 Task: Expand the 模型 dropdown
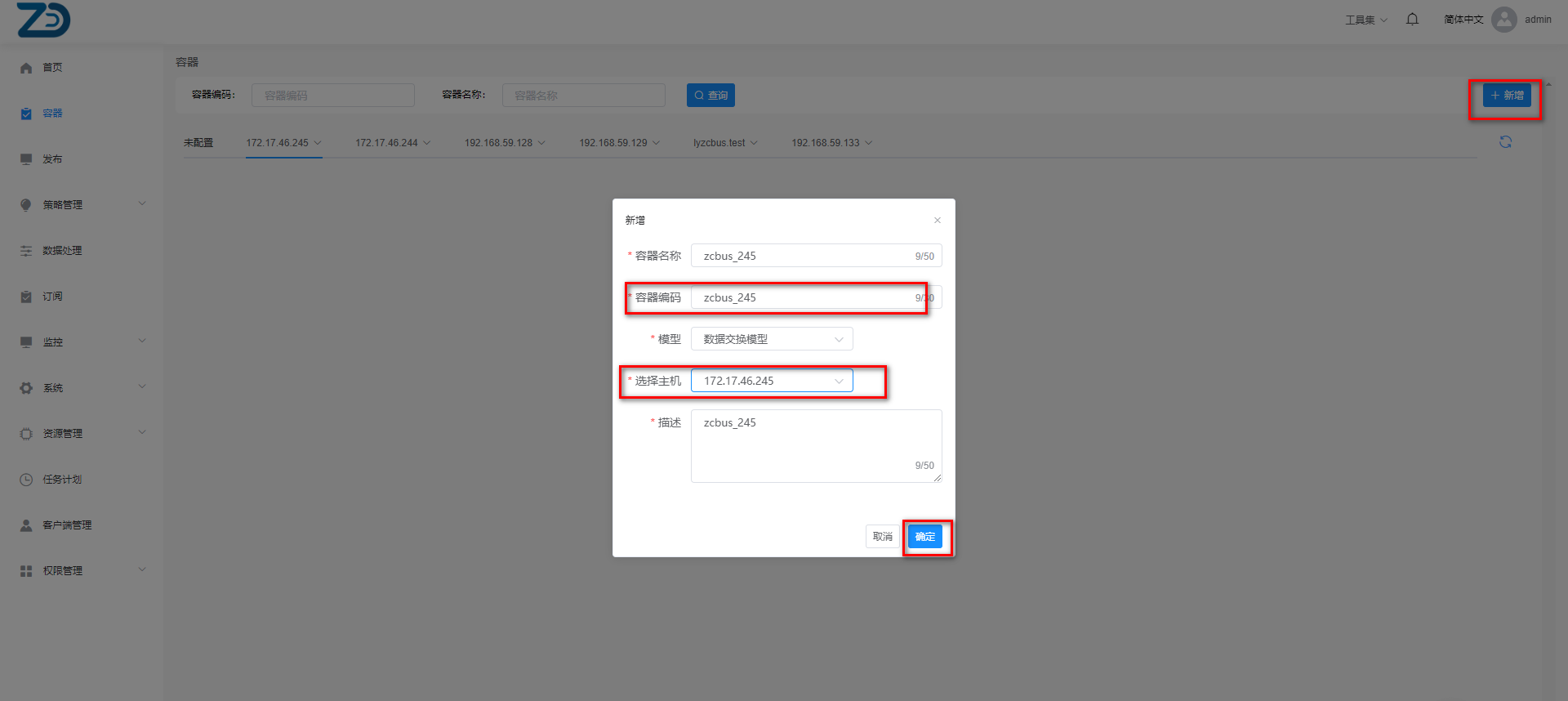772,339
